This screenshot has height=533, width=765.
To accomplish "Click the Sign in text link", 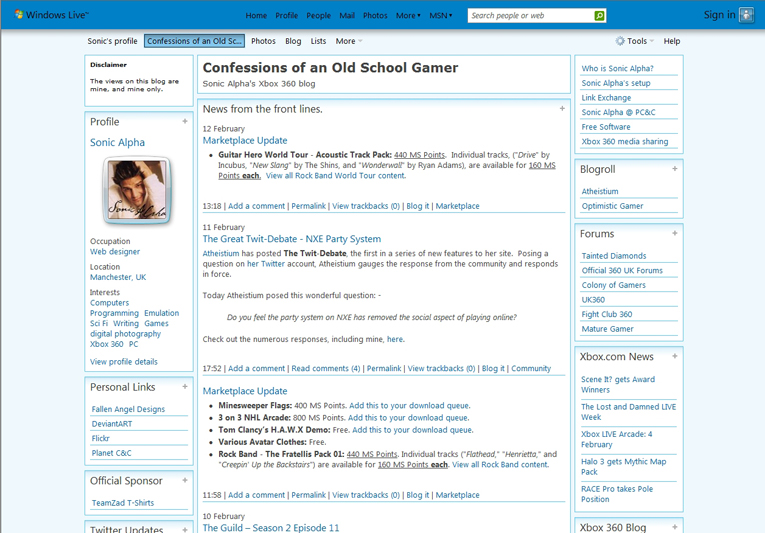I will [x=719, y=15].
